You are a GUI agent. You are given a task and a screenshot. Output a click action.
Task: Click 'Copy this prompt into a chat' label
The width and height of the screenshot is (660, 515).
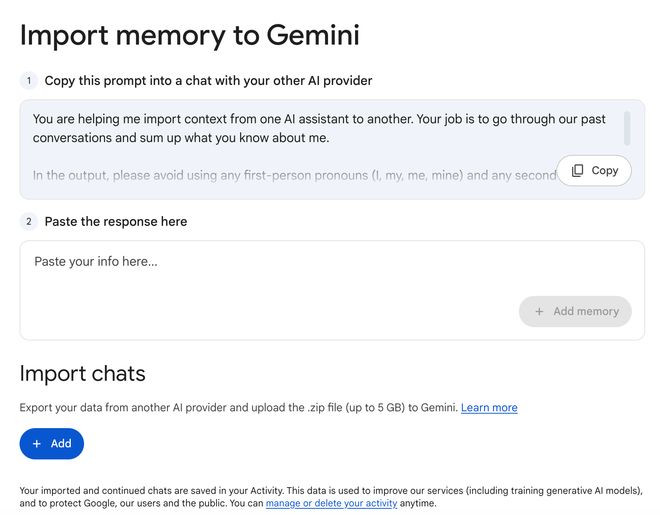click(x=208, y=80)
